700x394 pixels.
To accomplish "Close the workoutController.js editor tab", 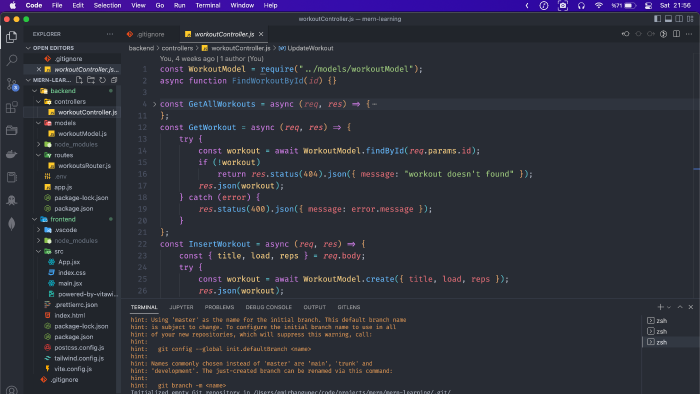I will pos(261,34).
